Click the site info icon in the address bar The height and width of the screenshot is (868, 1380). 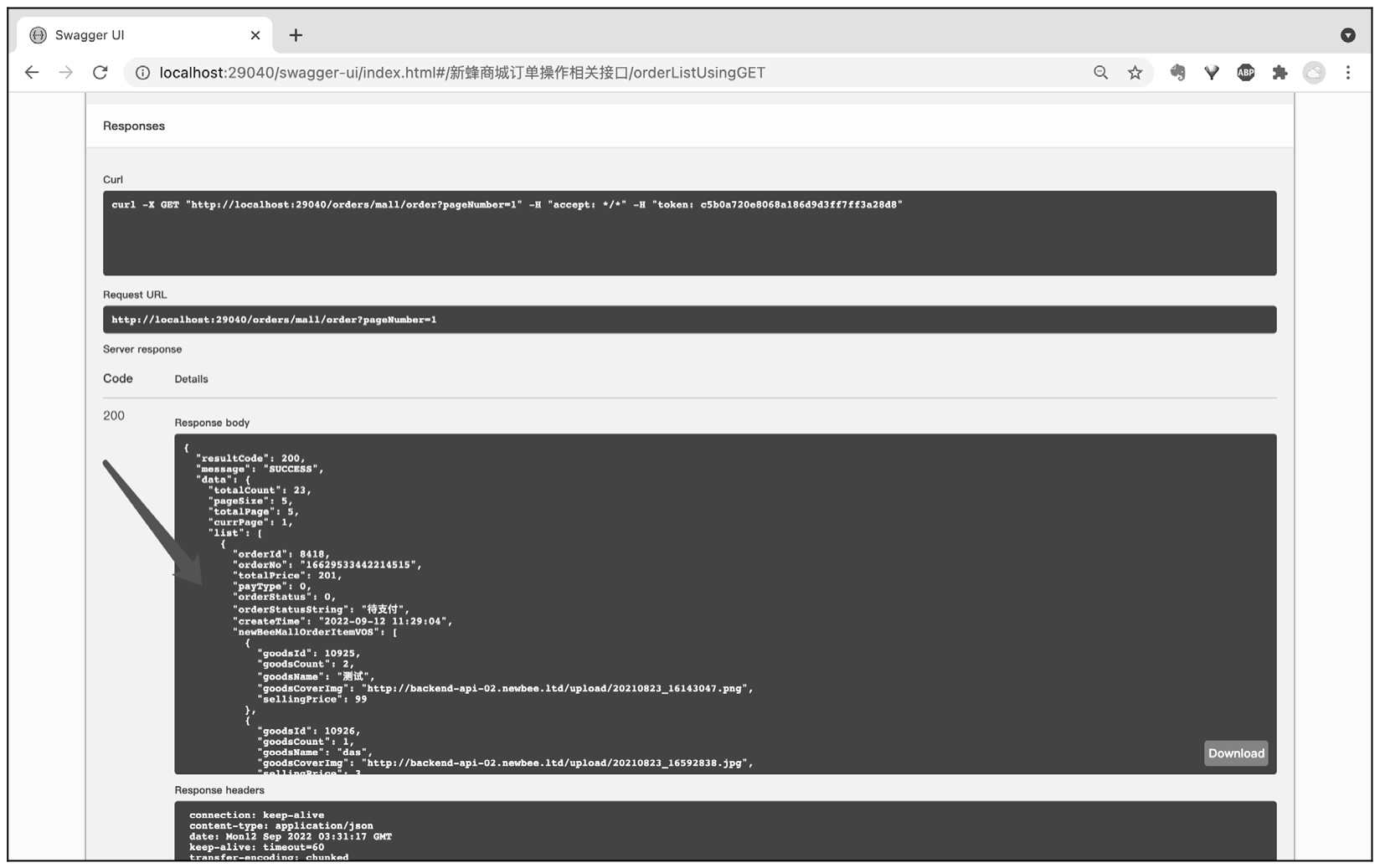coord(143,73)
